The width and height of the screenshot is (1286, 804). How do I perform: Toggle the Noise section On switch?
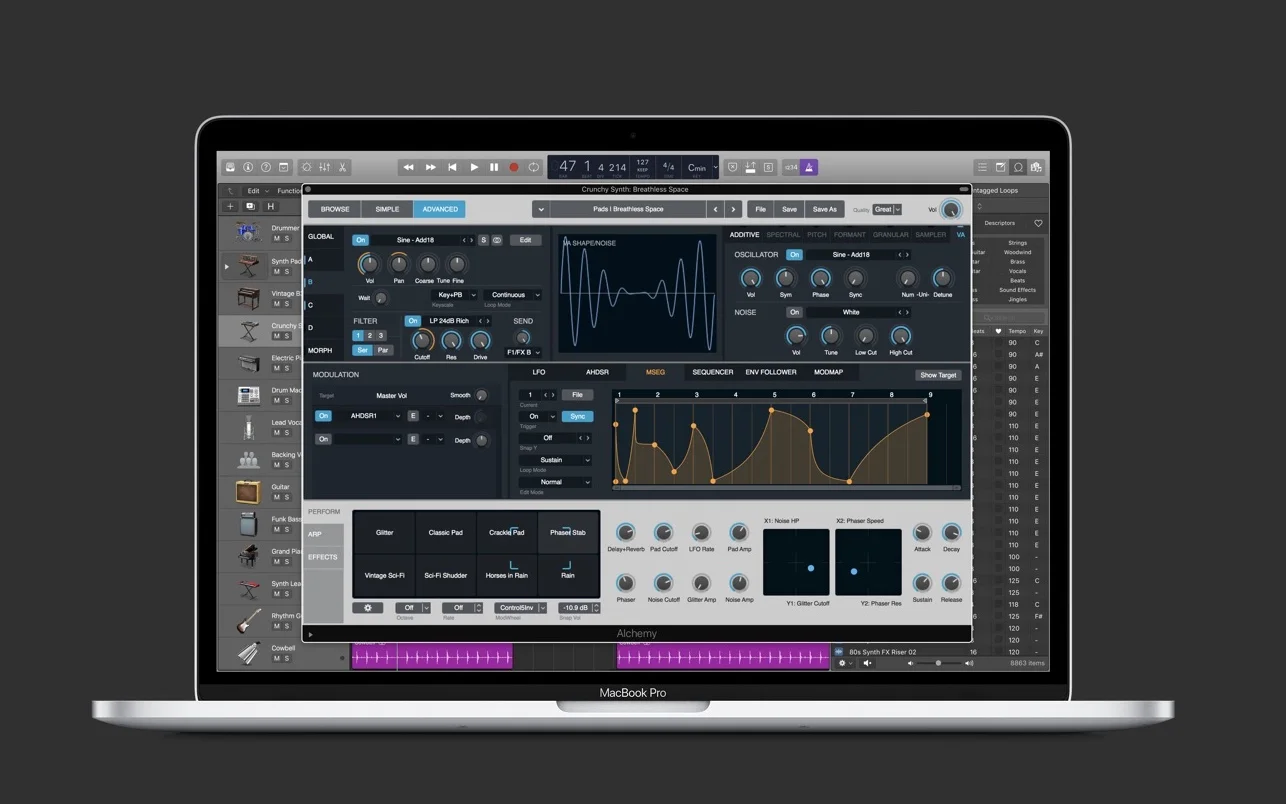click(794, 312)
